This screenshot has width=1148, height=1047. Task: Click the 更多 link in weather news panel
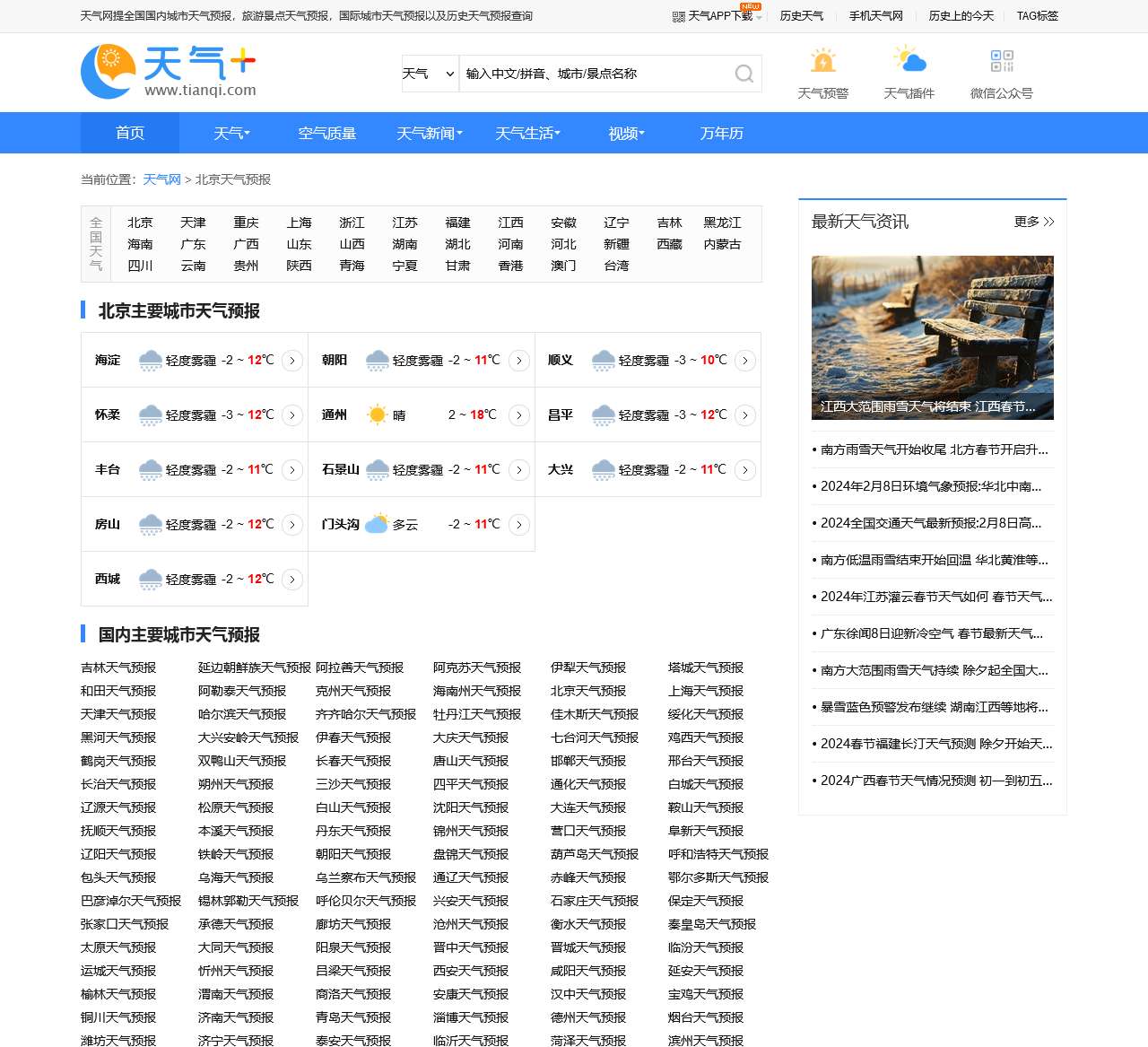click(x=1034, y=222)
